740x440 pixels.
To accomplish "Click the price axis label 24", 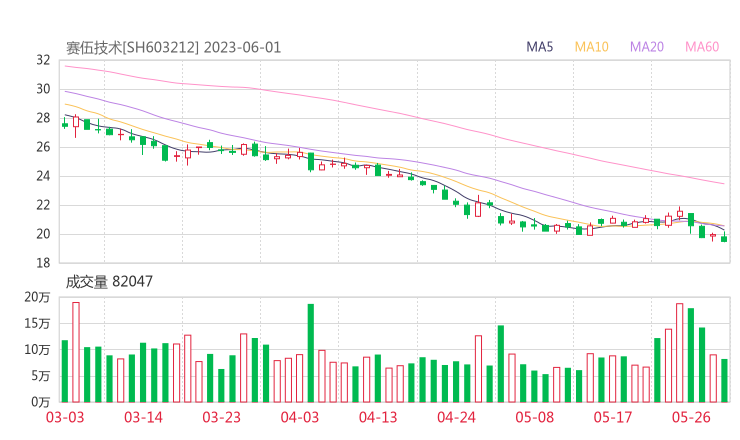I will pyautogui.click(x=43, y=177).
